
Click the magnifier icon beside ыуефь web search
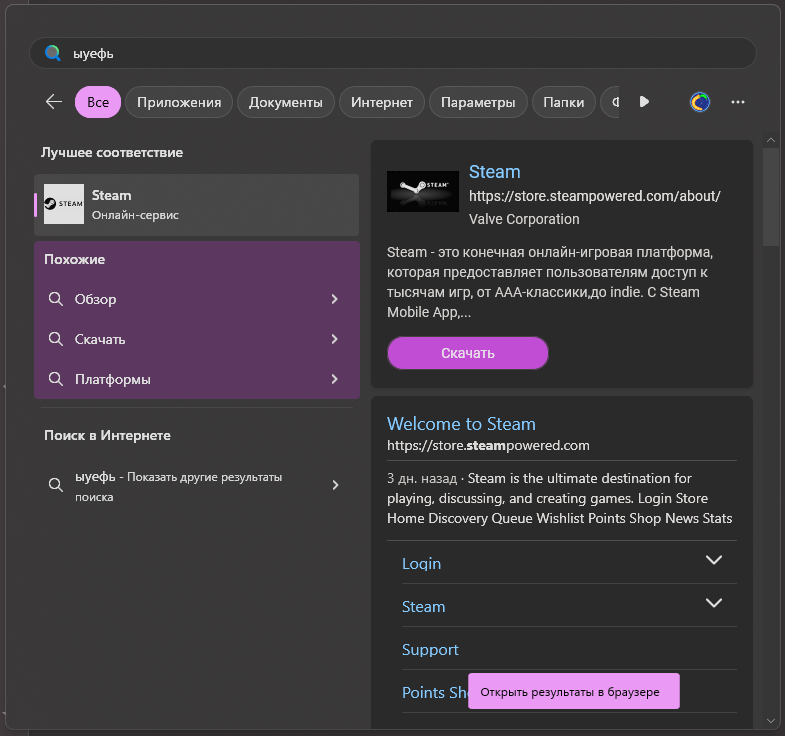[56, 485]
